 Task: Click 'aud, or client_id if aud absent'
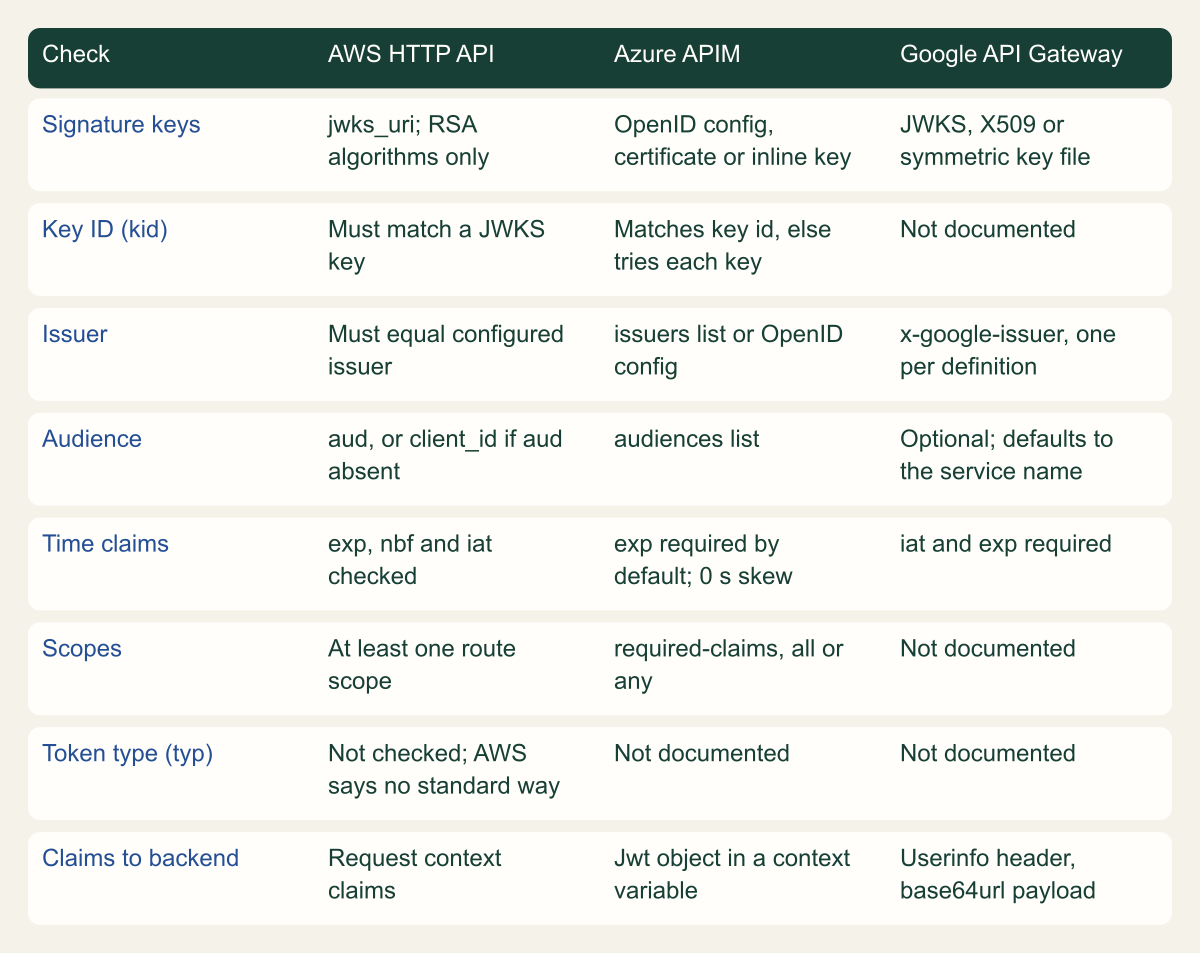446,455
